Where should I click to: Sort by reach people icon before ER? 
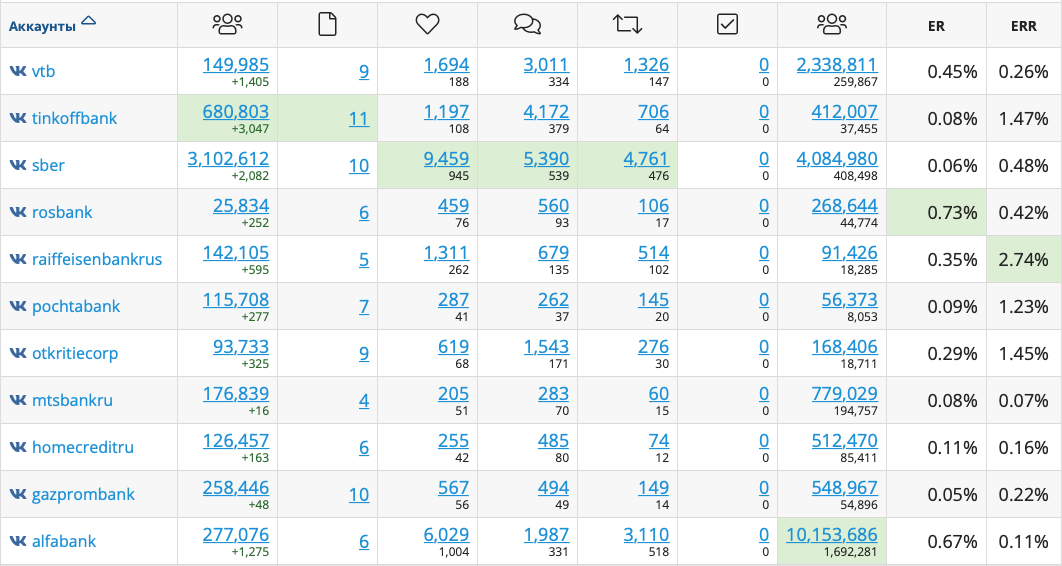point(832,24)
